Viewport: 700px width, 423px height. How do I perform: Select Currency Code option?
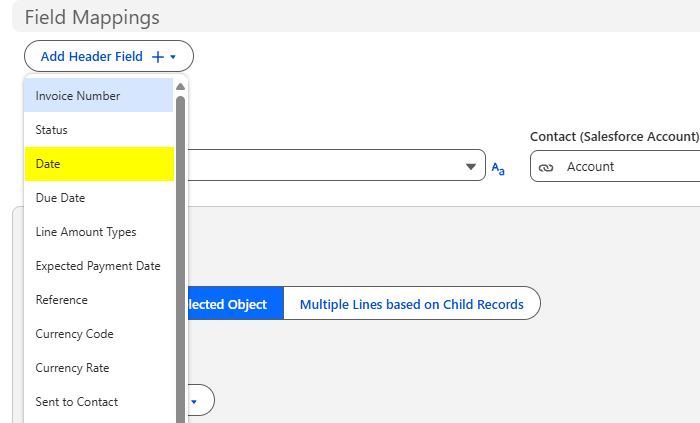(x=99, y=334)
